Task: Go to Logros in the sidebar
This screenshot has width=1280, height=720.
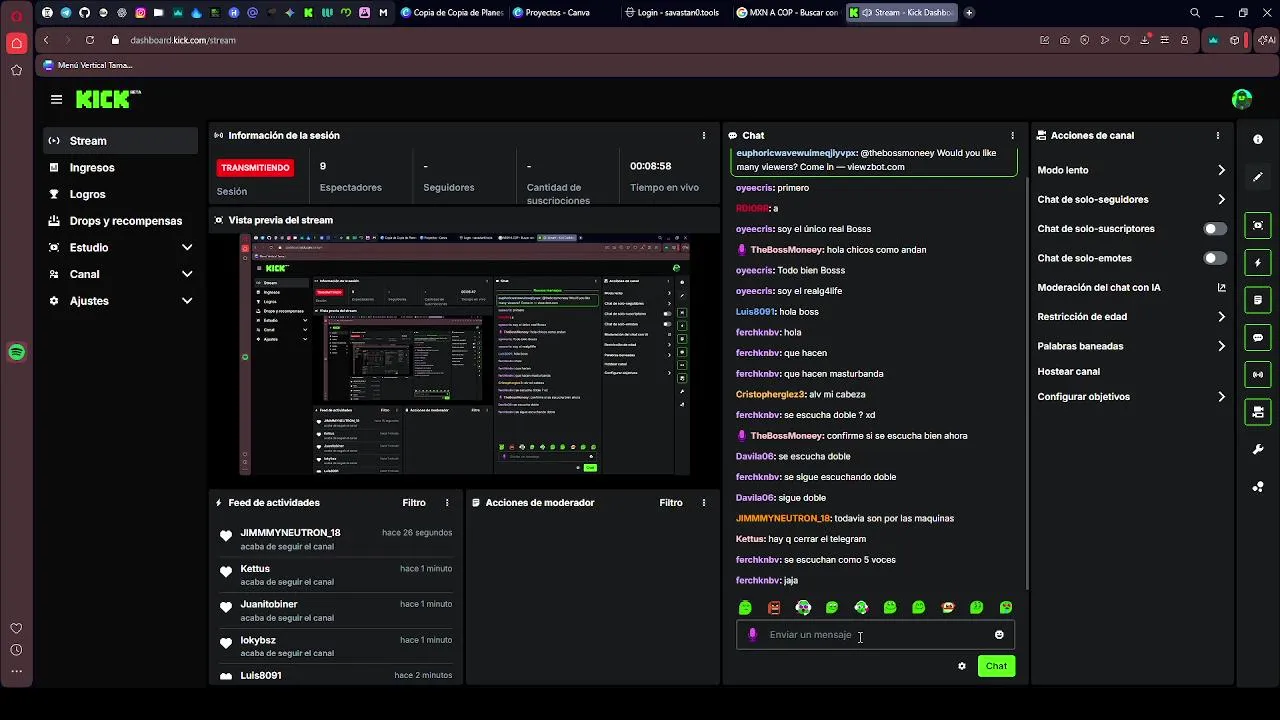Action: tap(122, 194)
